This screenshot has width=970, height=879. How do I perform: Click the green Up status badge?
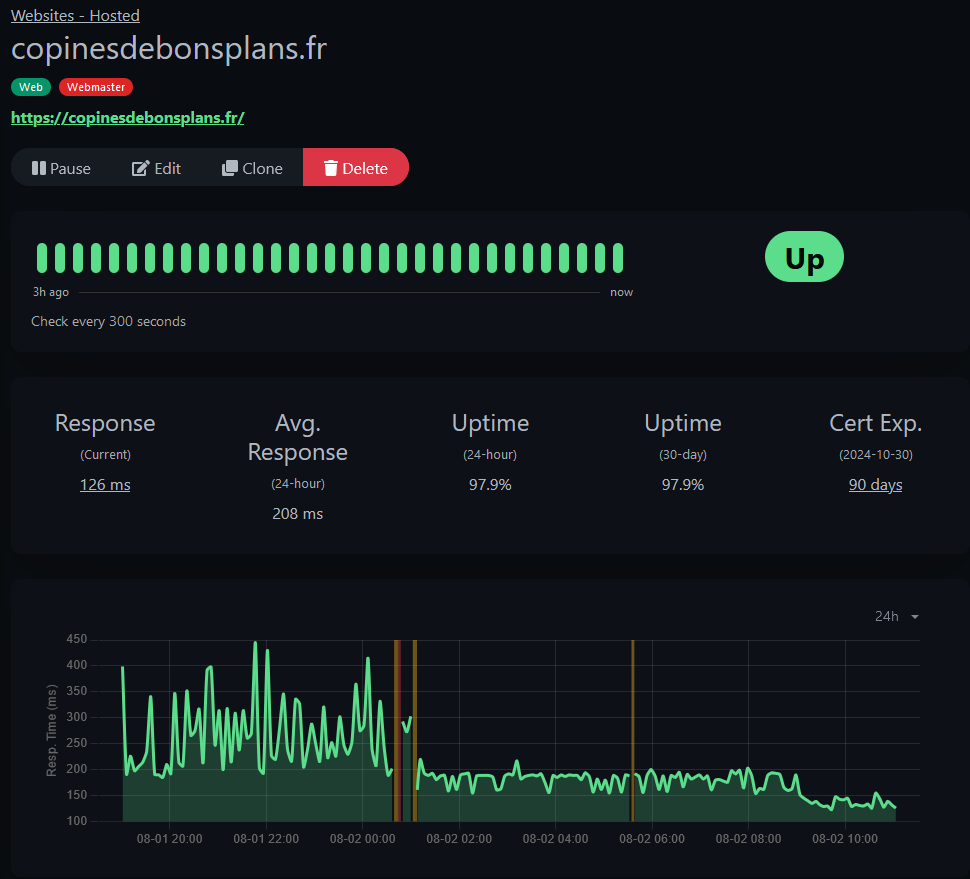(804, 257)
